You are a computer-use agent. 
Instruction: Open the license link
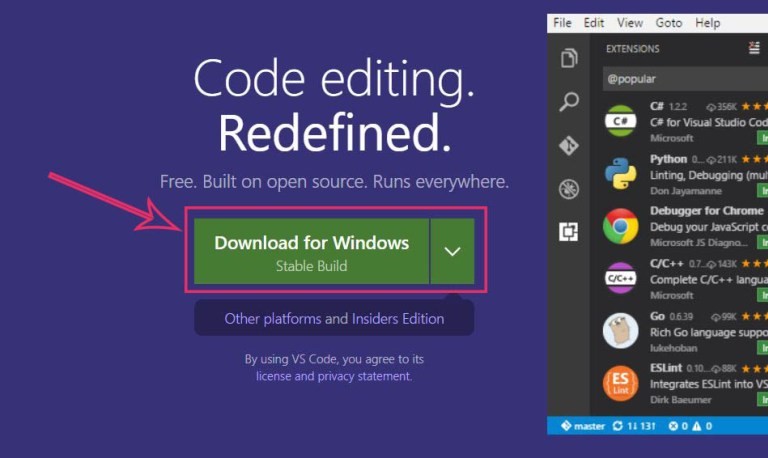click(274, 376)
